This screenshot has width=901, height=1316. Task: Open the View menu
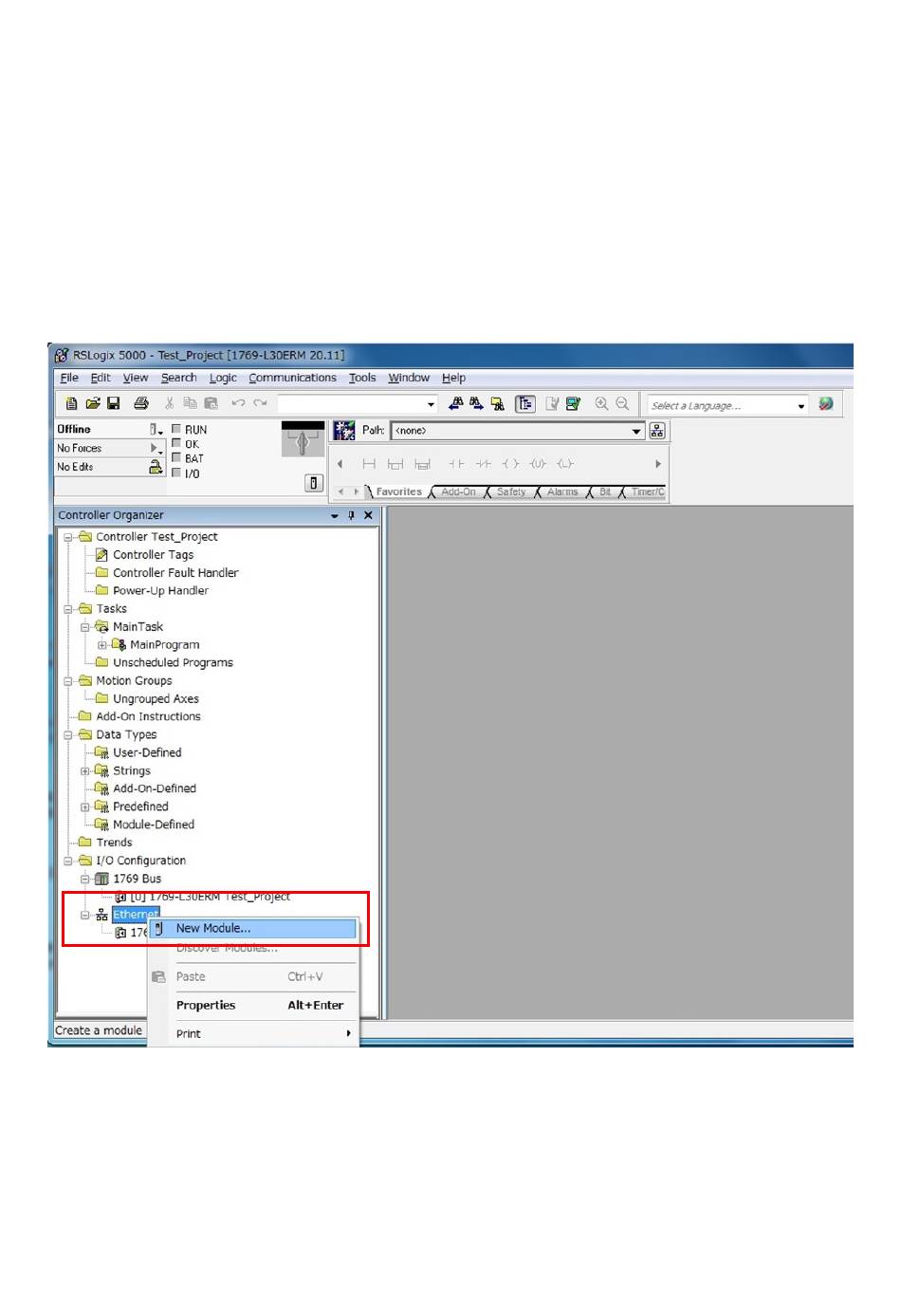click(136, 378)
